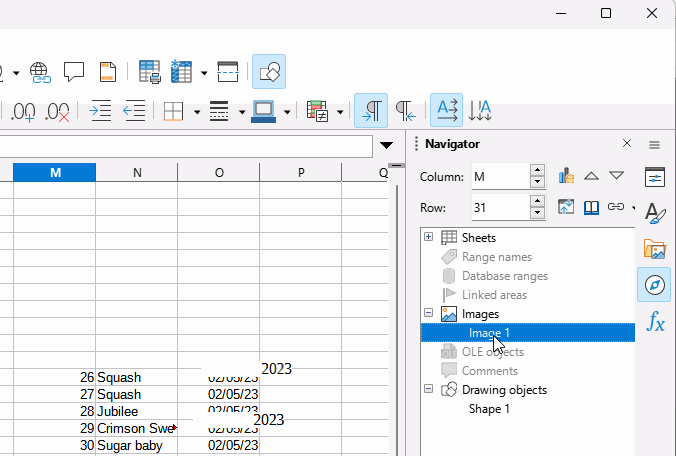This screenshot has width=676, height=456.
Task: Delete decimal place icon
Action: (x=57, y=112)
